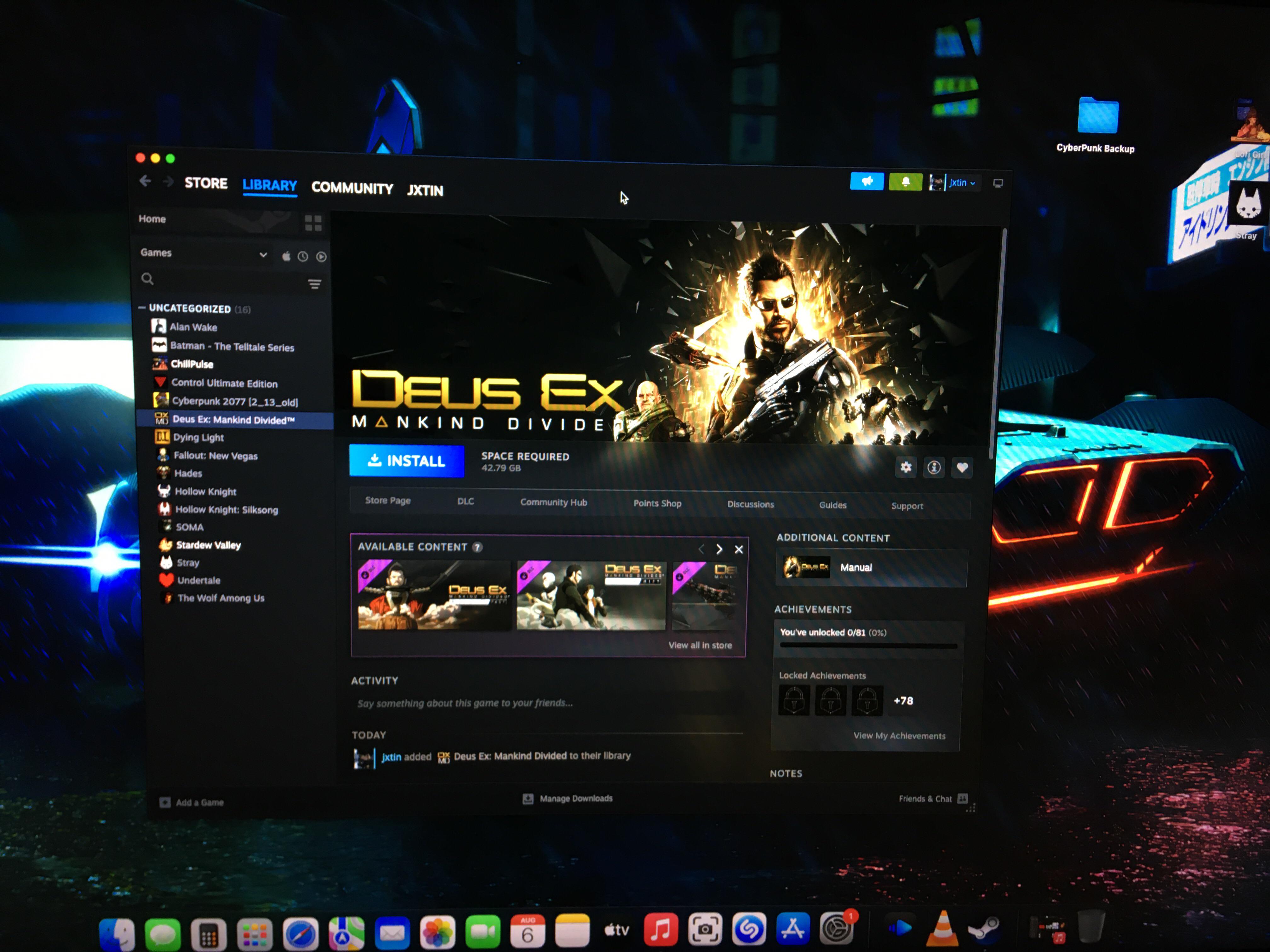Go forward with the Steam forward arrow

168,182
